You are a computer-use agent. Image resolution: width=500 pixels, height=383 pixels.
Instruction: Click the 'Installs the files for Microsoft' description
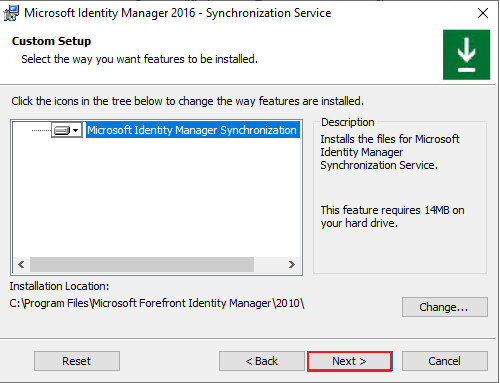390,152
